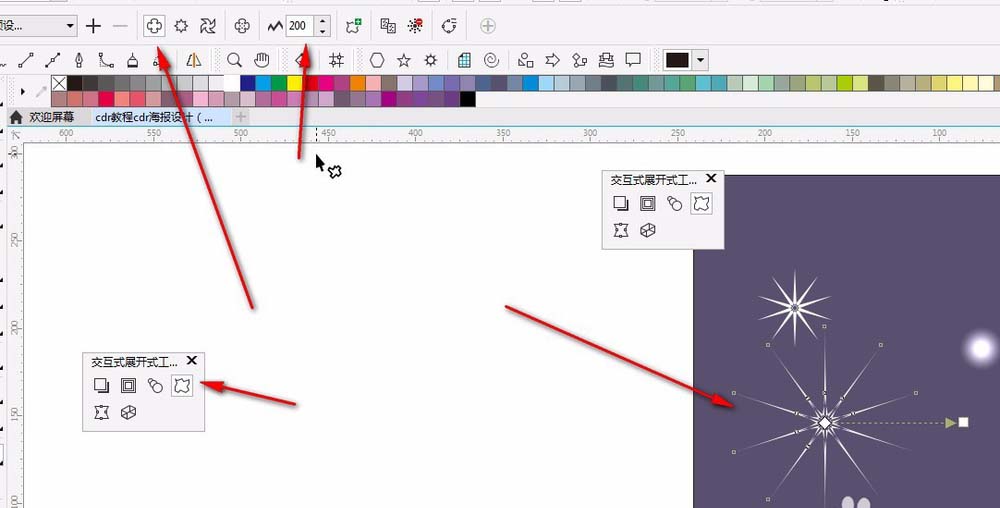Image resolution: width=1000 pixels, height=508 pixels.
Task: Click the amplitude field showing 200
Action: [x=300, y=26]
